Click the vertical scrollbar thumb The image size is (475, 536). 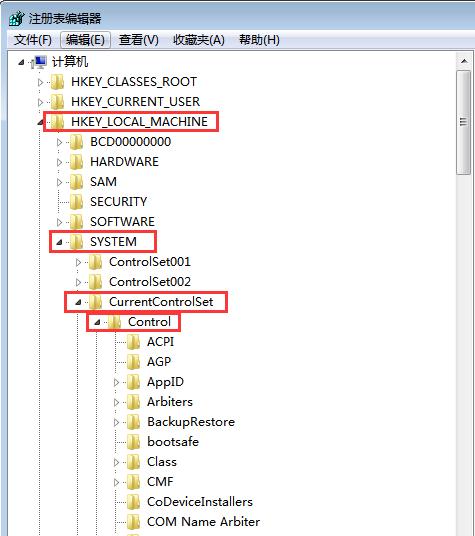pos(464,122)
